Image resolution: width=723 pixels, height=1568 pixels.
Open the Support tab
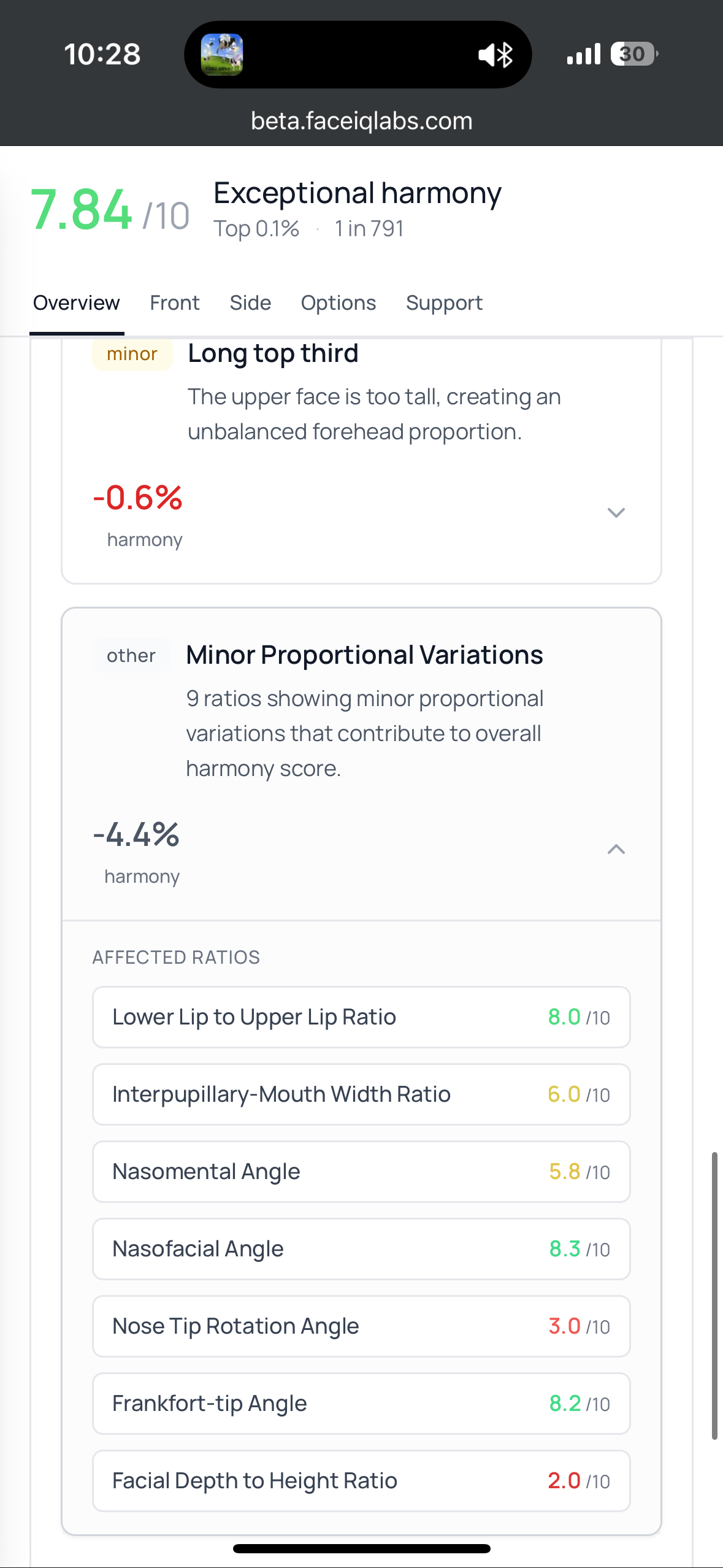[x=444, y=303]
